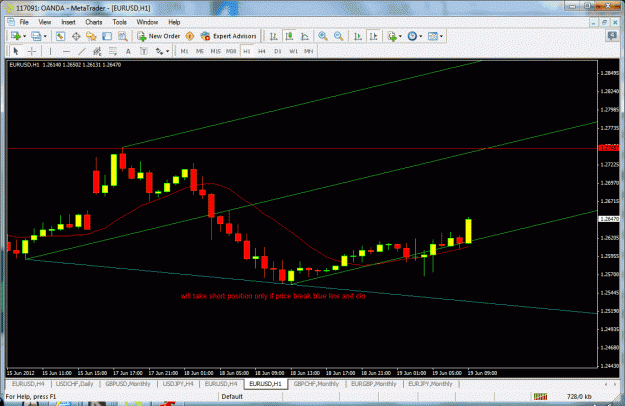Toggle Chart Shift from right border

[373, 36]
